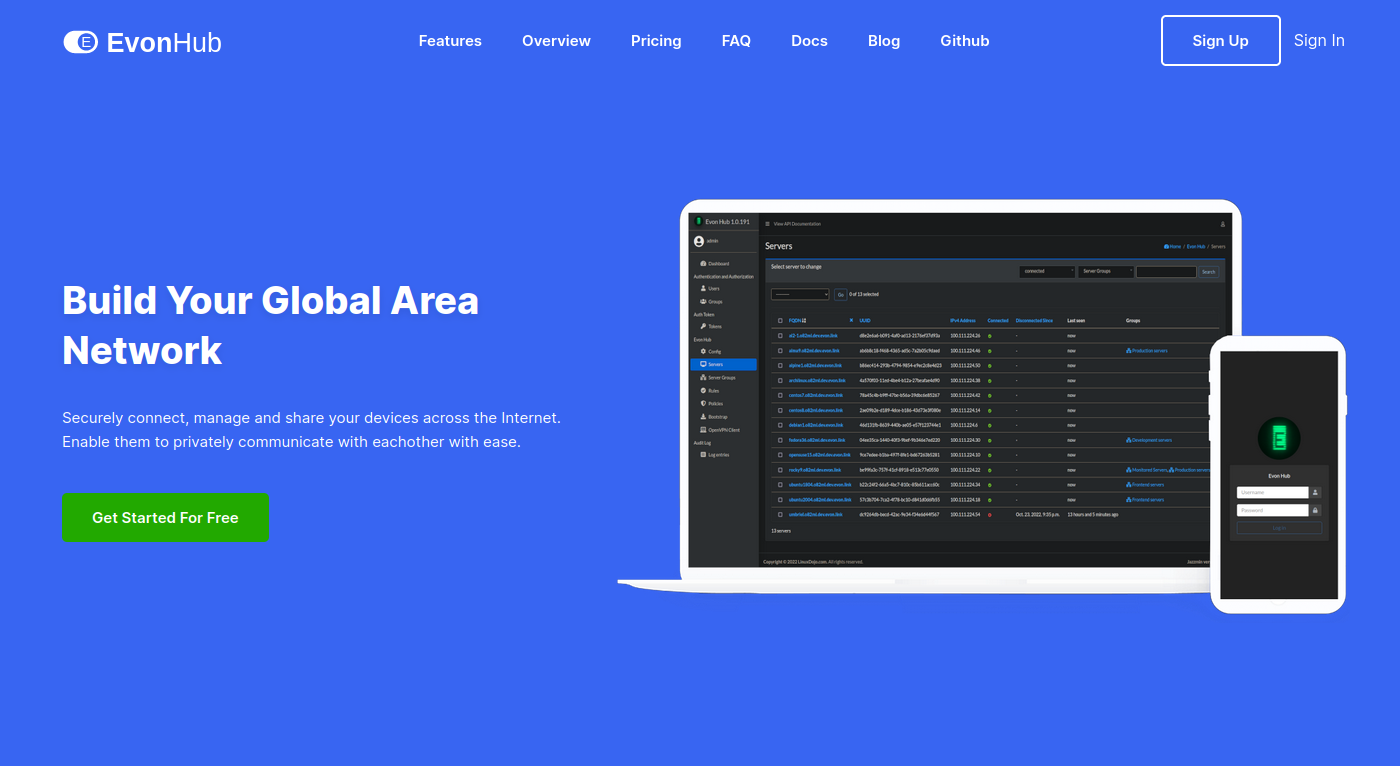Open the Pricing menu item

click(x=656, y=40)
